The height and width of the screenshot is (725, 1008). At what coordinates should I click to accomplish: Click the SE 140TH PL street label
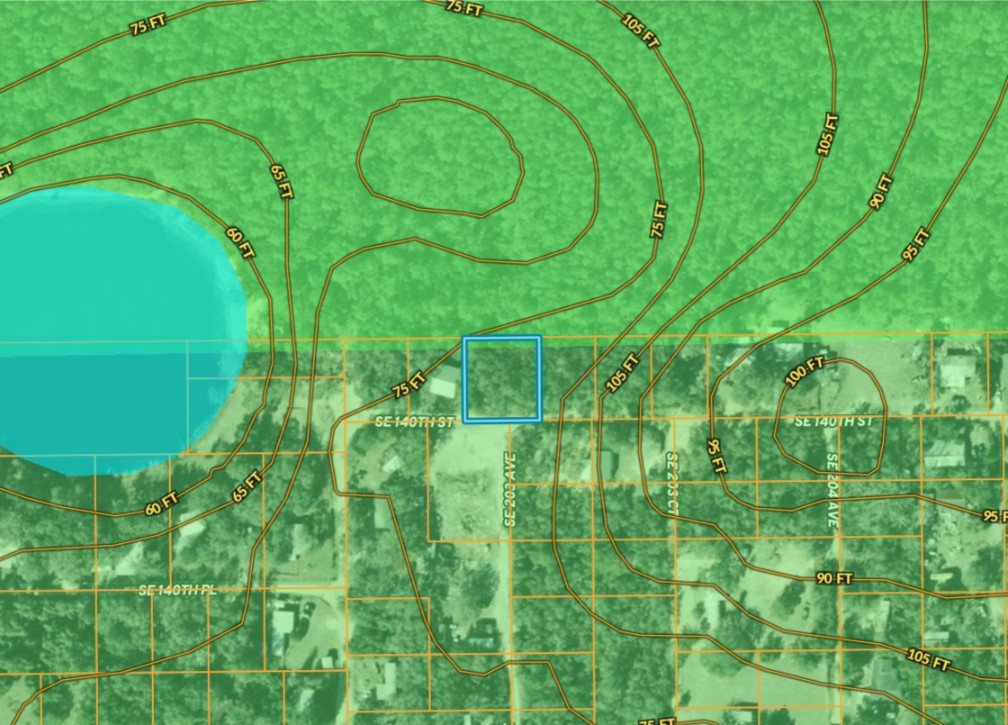177,590
